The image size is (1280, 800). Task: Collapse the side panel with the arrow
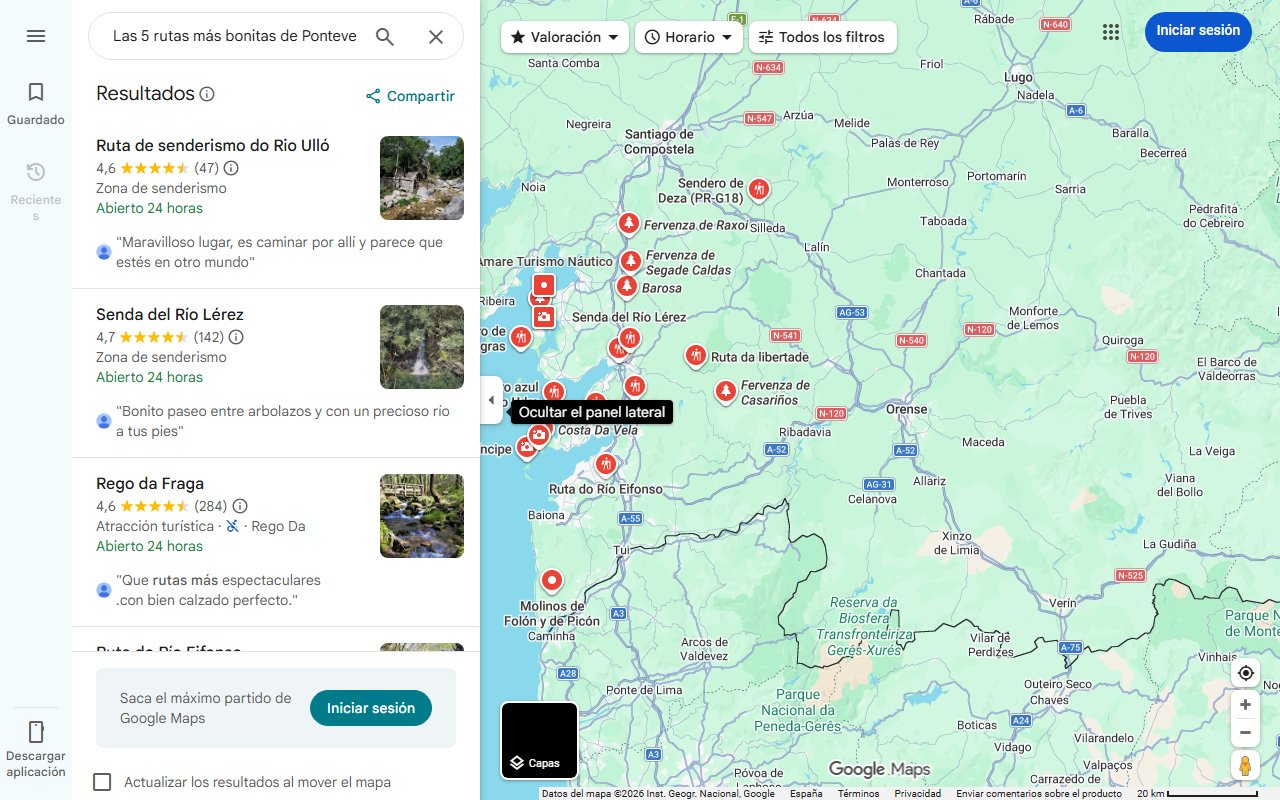(x=491, y=399)
